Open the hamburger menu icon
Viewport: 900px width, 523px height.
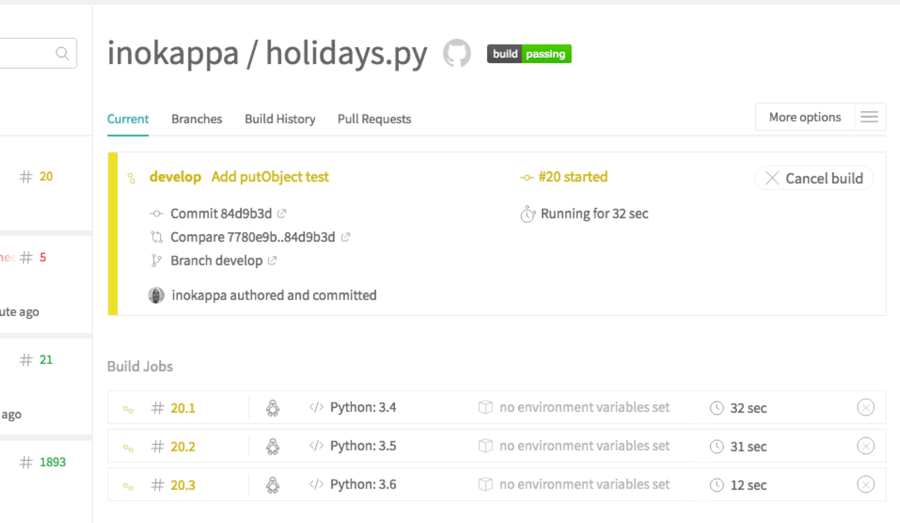point(869,117)
